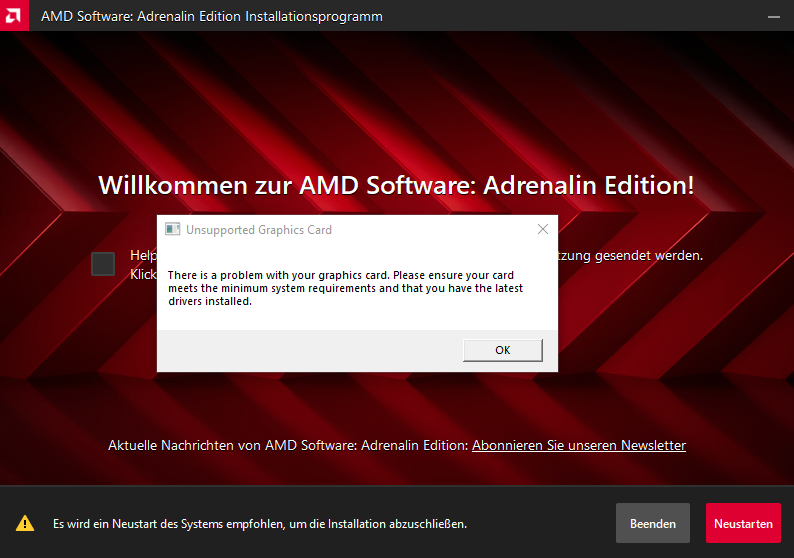Screen dimensions: 794x558
Task: Click the dialog's small window icon
Action: pos(173,229)
